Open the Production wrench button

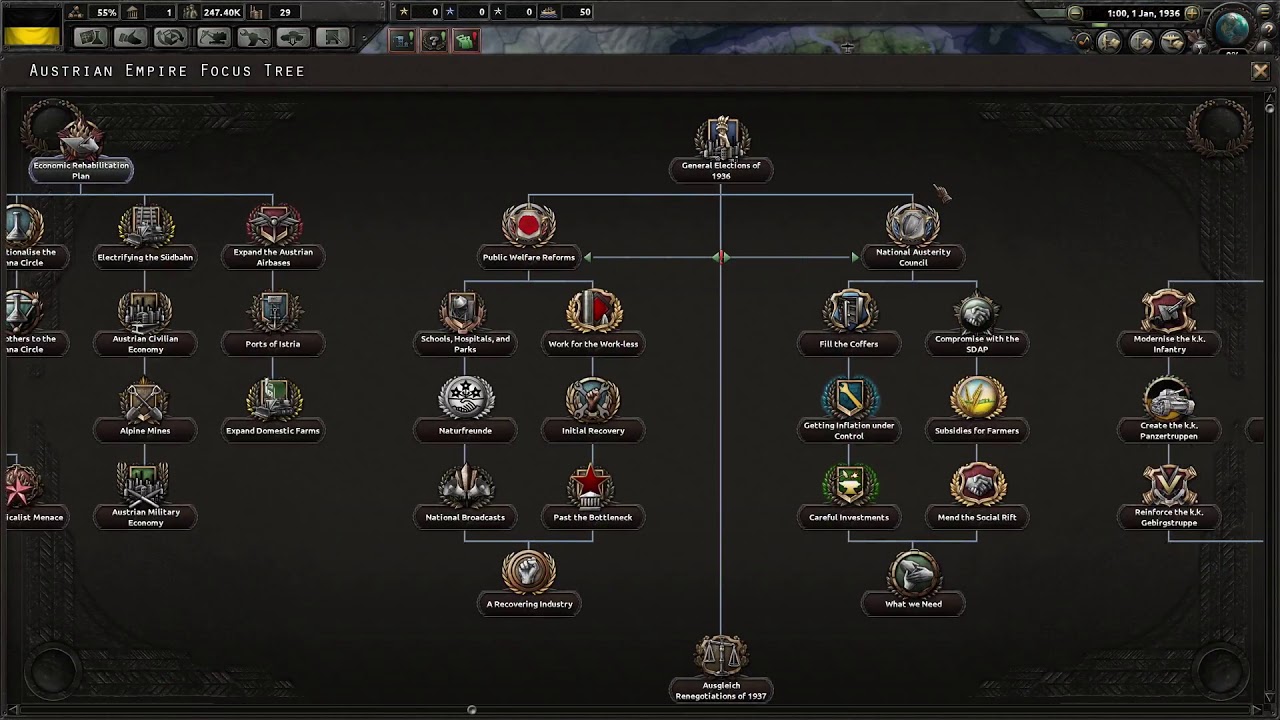click(x=252, y=38)
